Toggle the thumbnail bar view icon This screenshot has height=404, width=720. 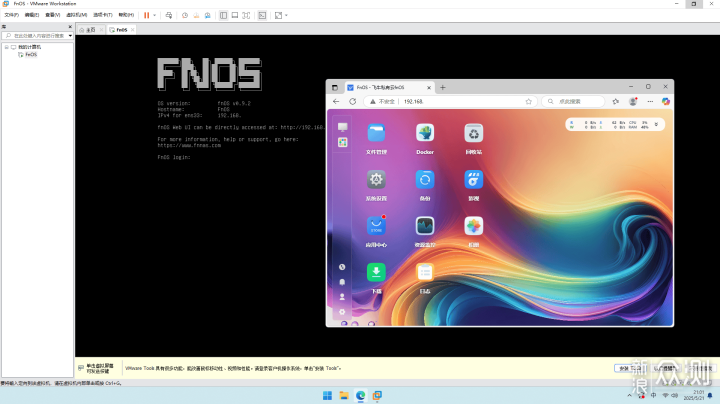(x=235, y=15)
